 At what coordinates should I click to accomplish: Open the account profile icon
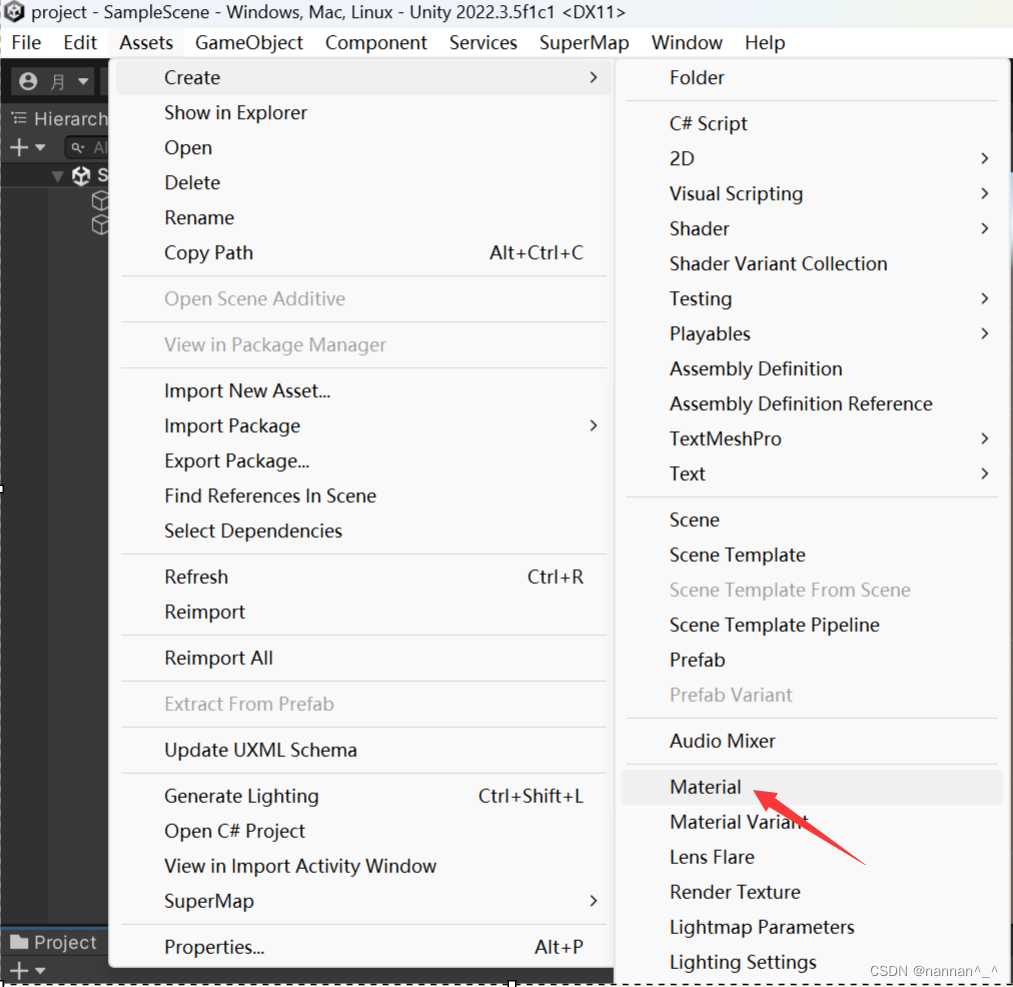coord(28,81)
